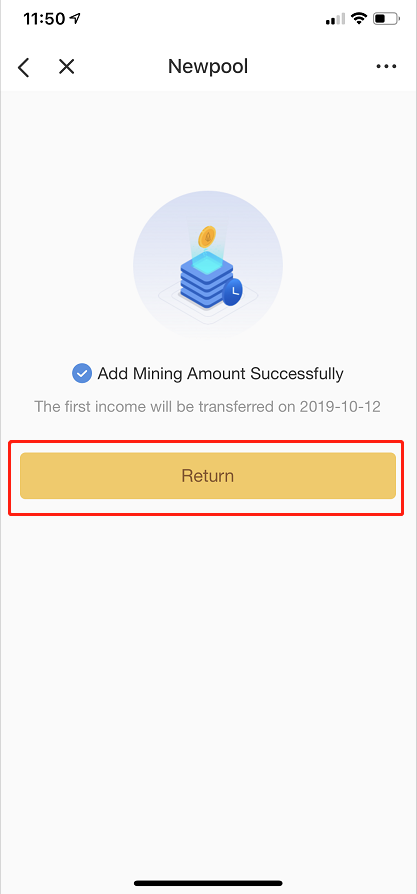Click the blue success checkmark icon
This screenshot has width=417, height=894.
tap(82, 374)
